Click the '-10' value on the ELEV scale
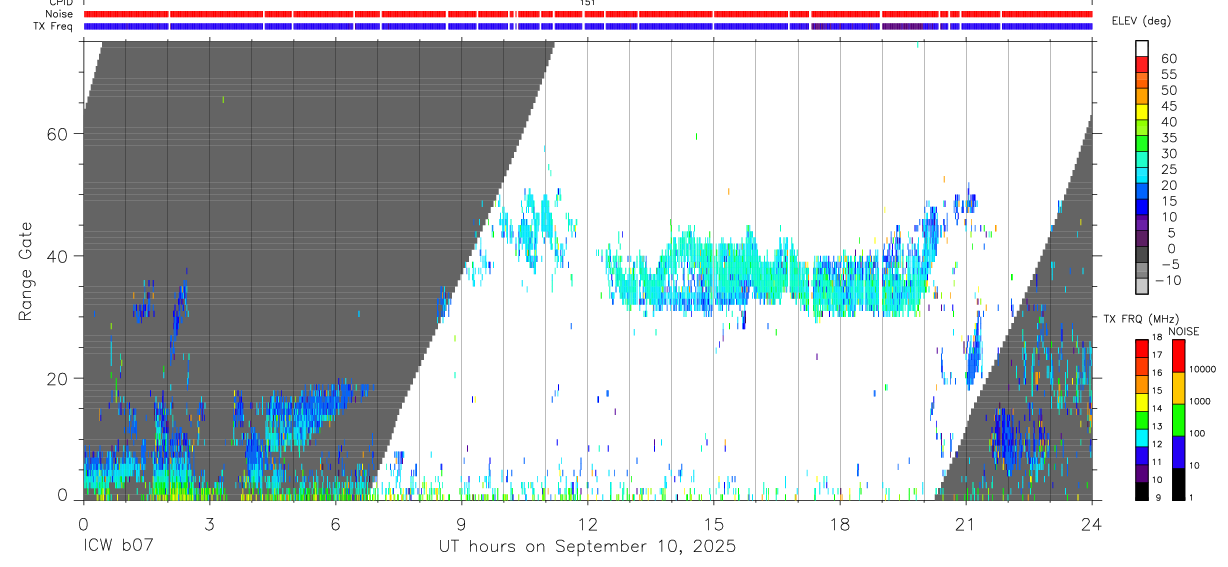Viewport: 1228px width, 567px height. click(x=1169, y=281)
